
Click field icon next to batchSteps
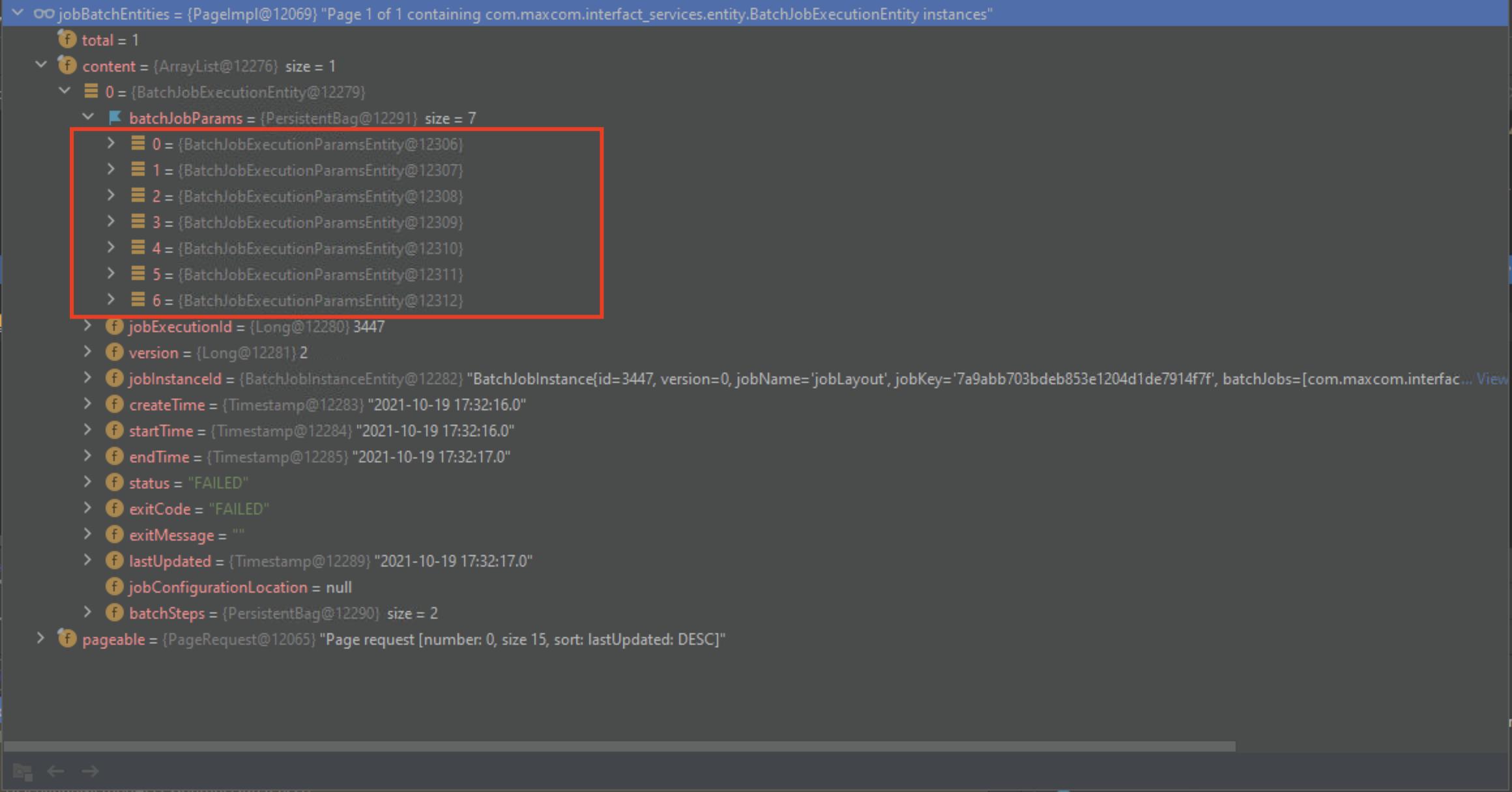point(115,613)
